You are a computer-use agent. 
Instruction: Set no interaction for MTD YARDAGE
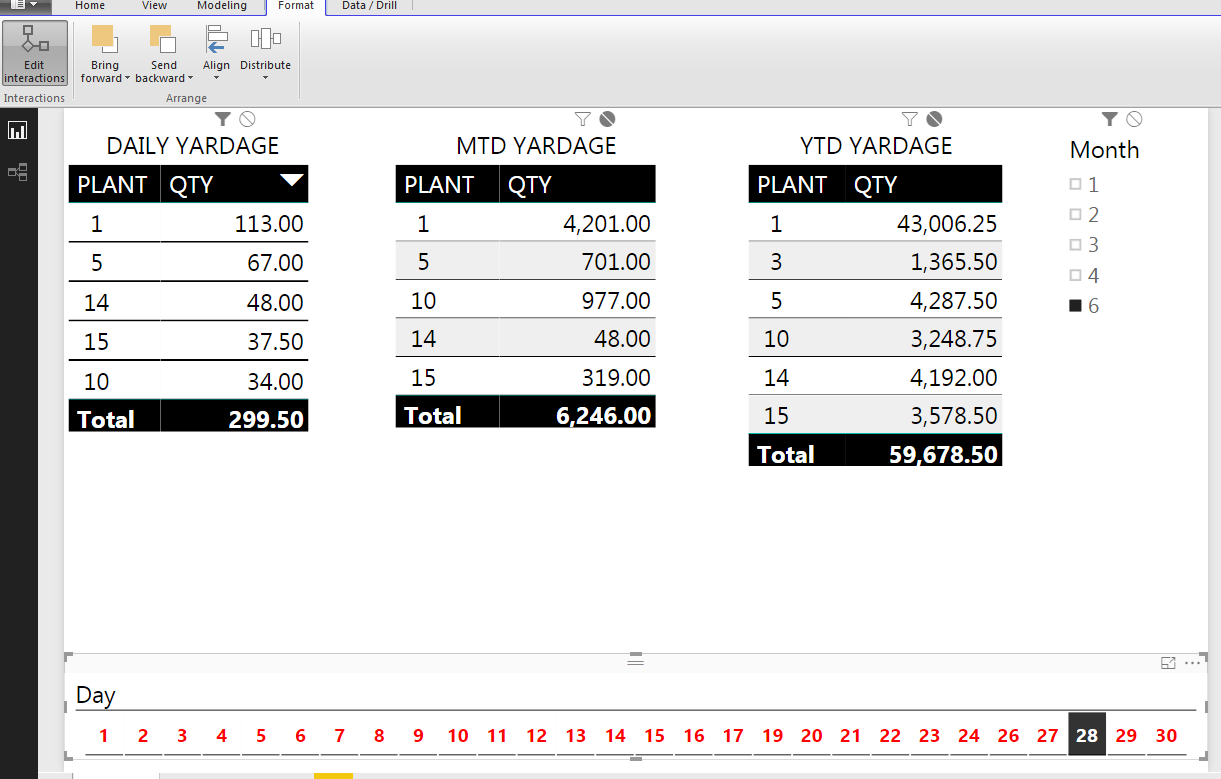tap(607, 119)
